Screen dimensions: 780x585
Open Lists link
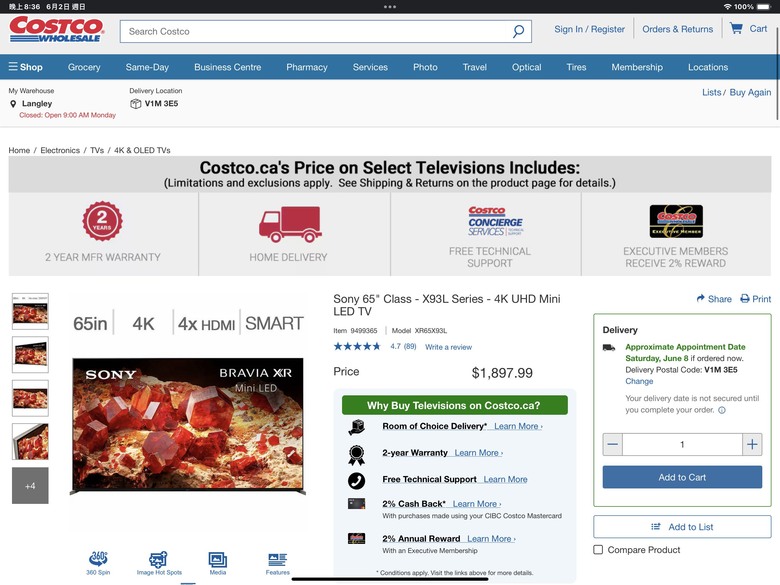point(711,92)
